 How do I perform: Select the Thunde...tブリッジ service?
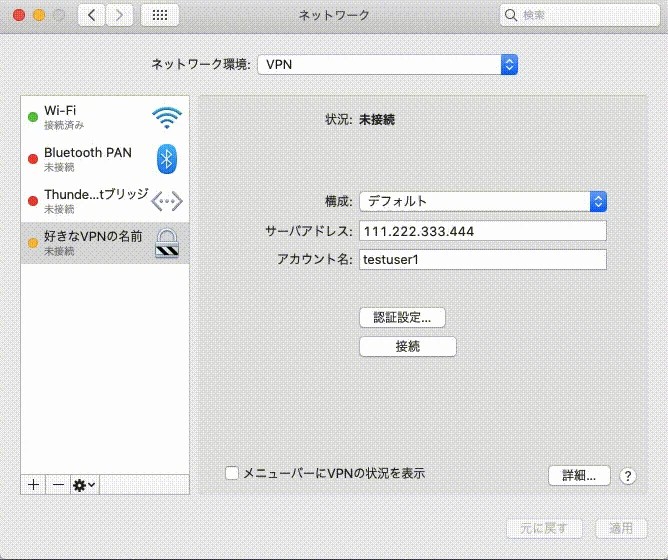pyautogui.click(x=105, y=201)
